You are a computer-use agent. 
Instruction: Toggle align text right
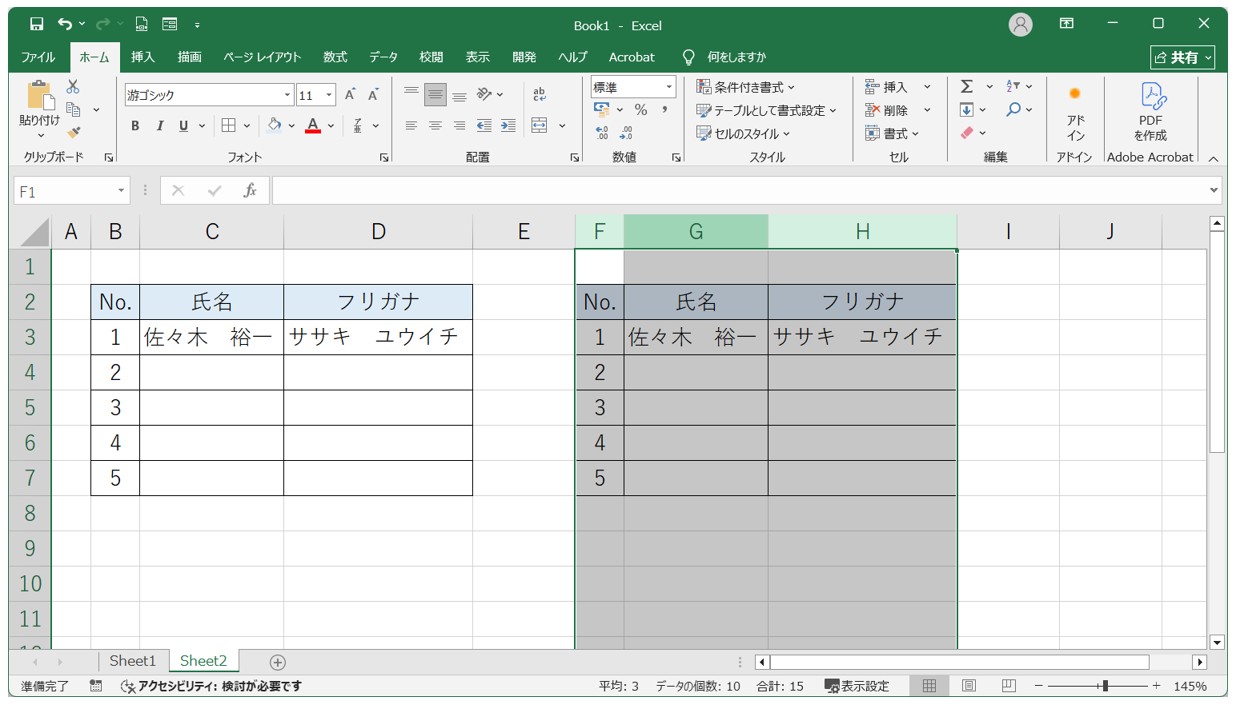[x=459, y=126]
